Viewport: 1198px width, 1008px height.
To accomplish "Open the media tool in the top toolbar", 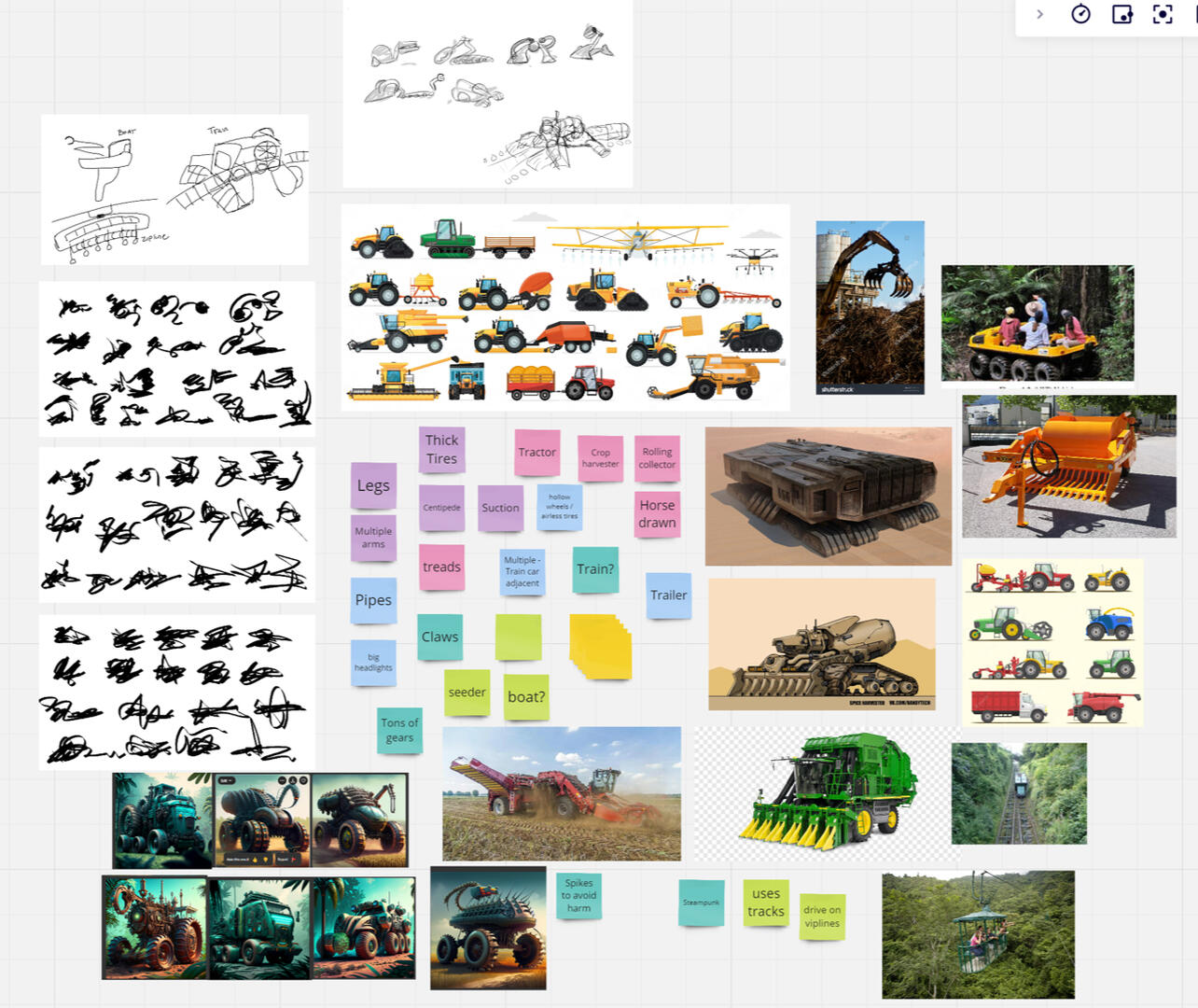I will pos(1123,15).
